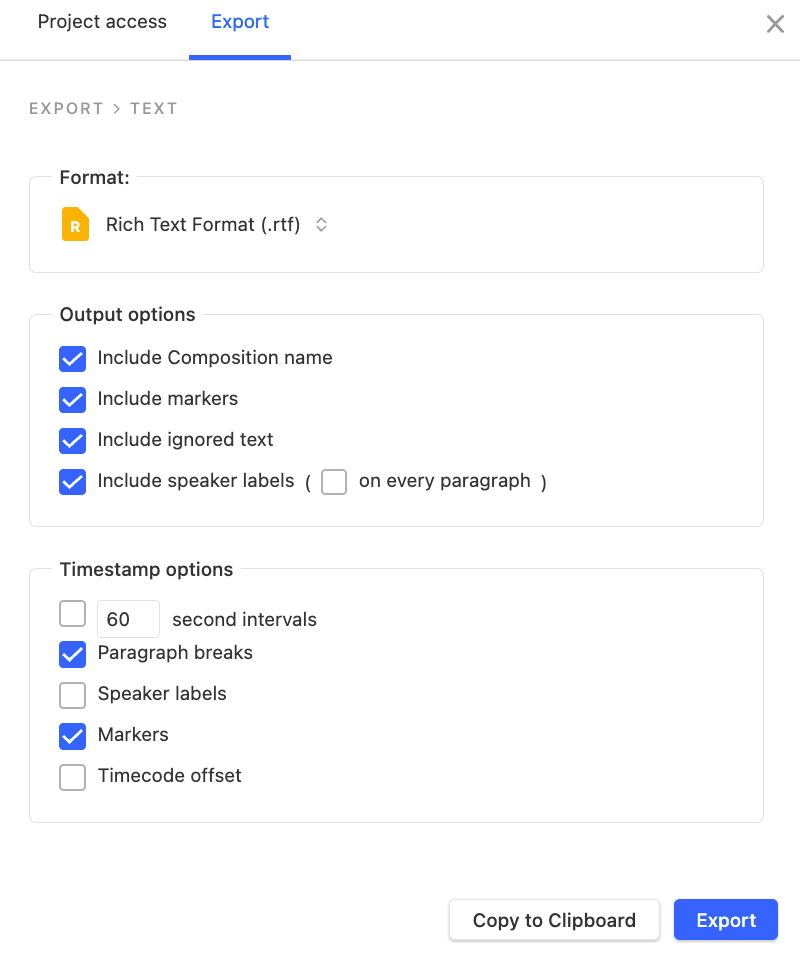
Task: Click the blue Export button
Action: 726,920
